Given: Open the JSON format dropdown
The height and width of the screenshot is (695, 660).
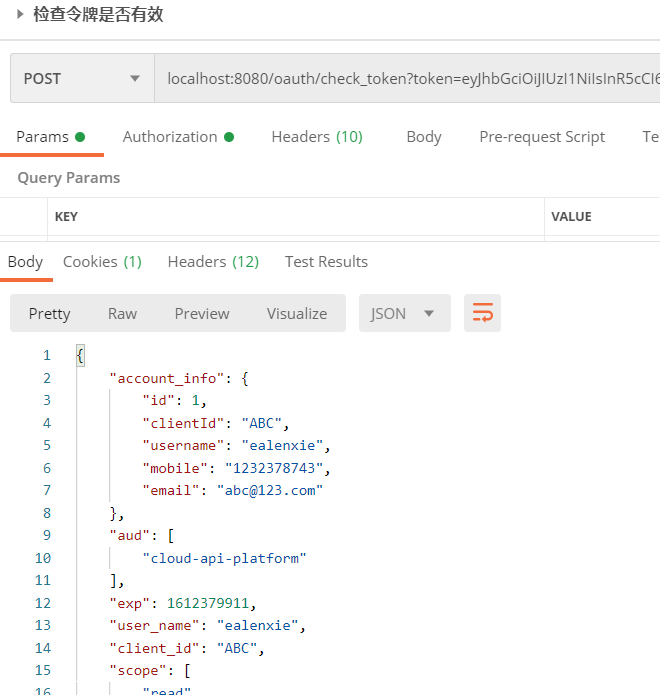Looking at the screenshot, I should [x=404, y=313].
